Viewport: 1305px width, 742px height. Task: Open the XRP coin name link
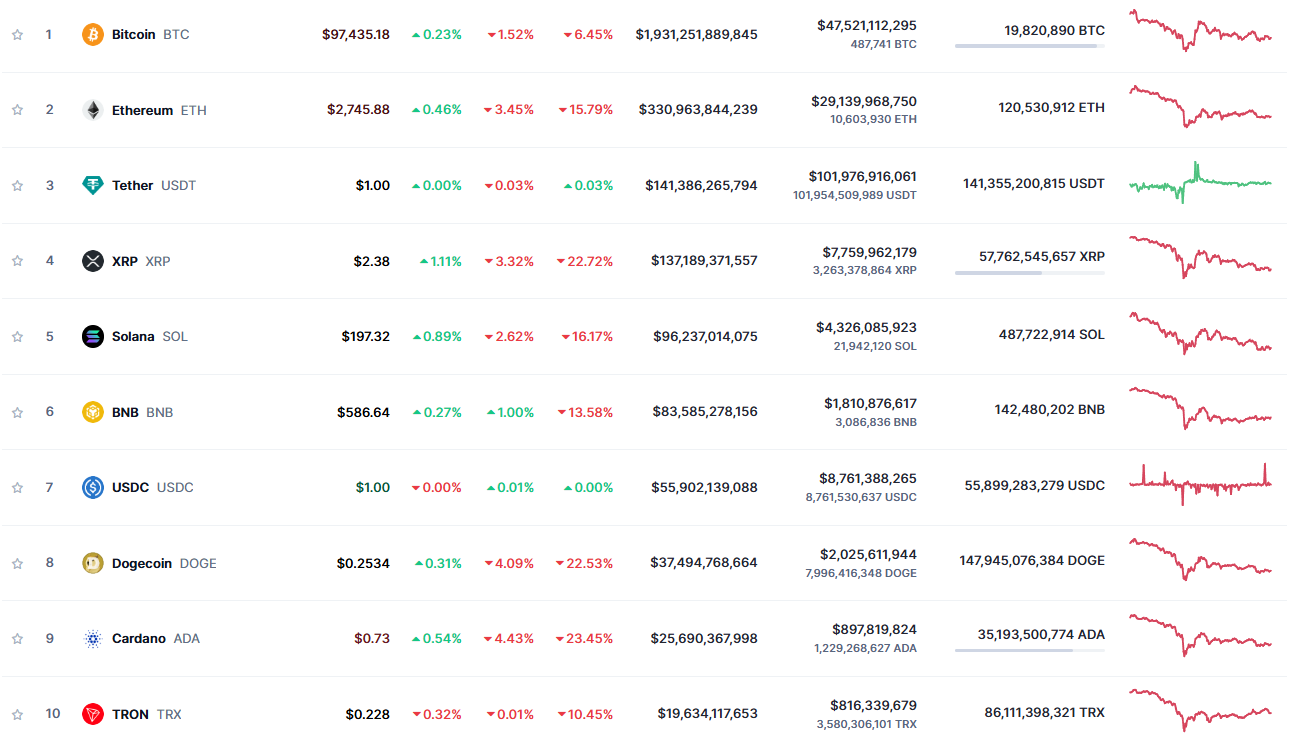125,261
